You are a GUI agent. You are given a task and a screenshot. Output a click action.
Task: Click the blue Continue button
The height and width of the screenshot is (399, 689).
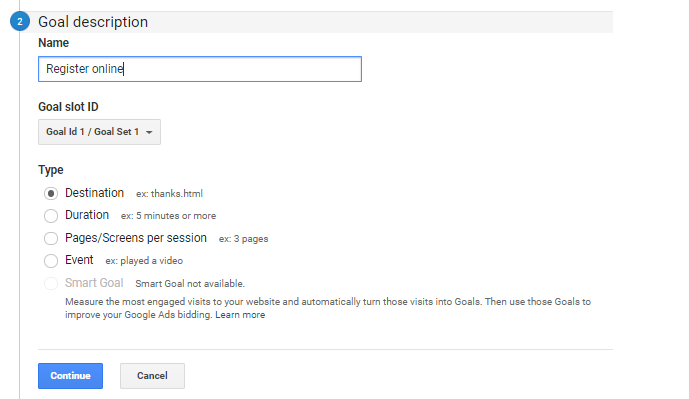[x=70, y=376]
